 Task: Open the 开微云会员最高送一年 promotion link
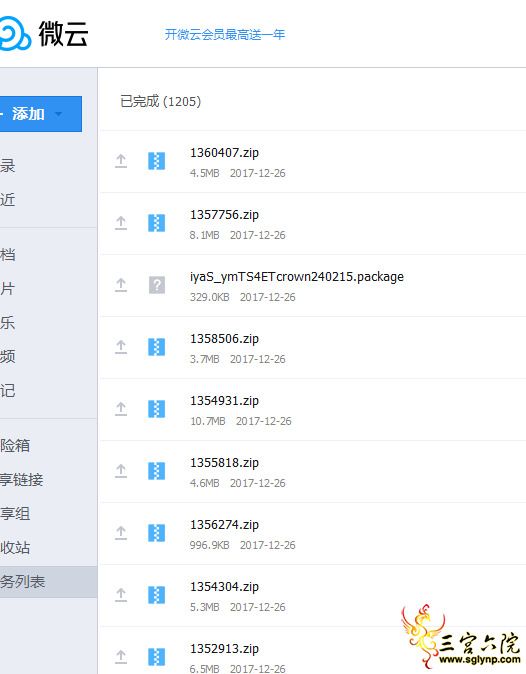coord(225,34)
